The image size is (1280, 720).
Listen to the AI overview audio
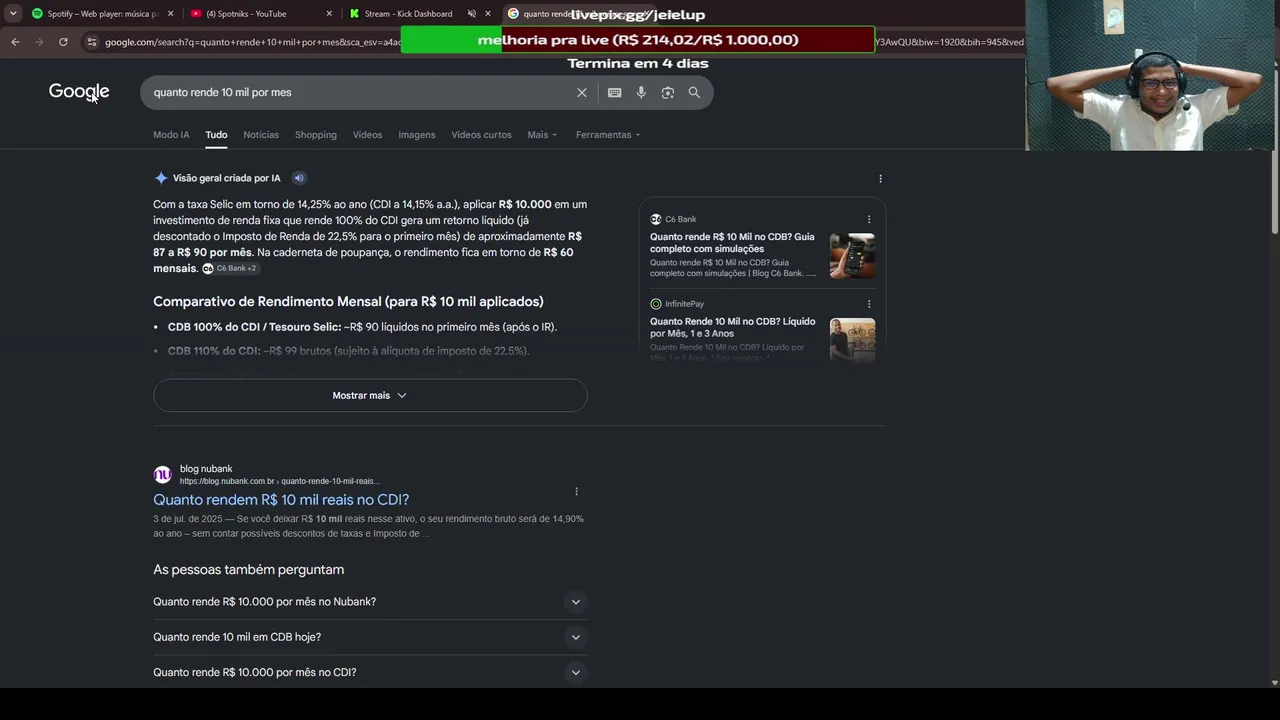pos(298,178)
